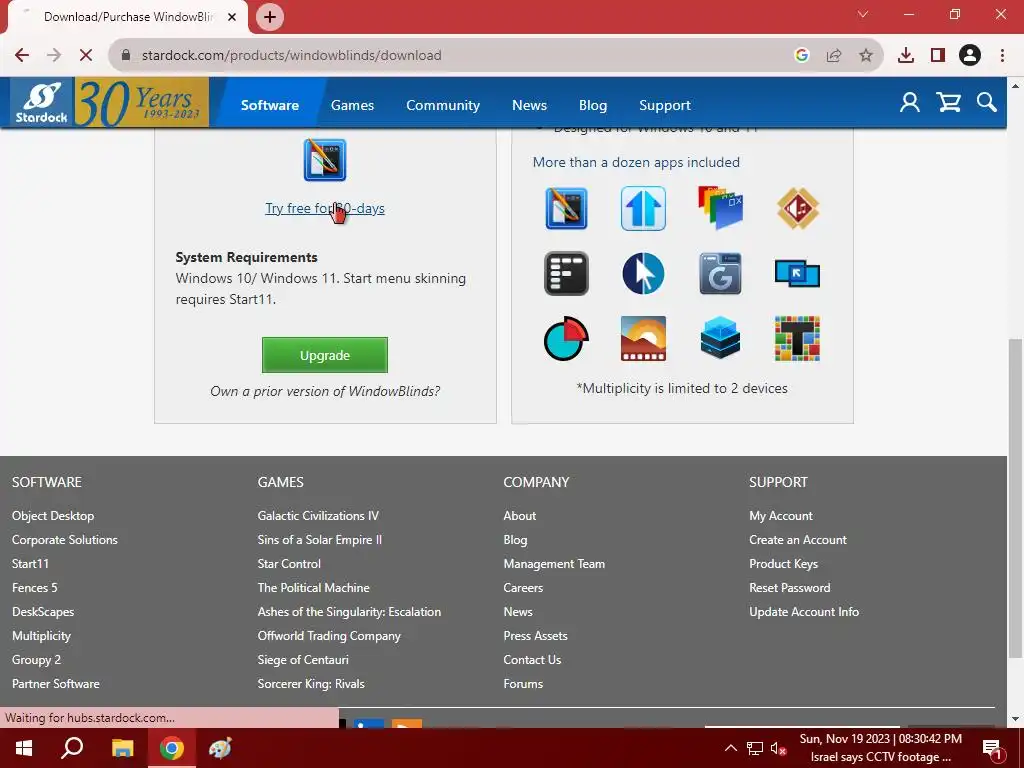Viewport: 1024px width, 768px height.
Task: Open Product Keys link
Action: click(x=783, y=564)
